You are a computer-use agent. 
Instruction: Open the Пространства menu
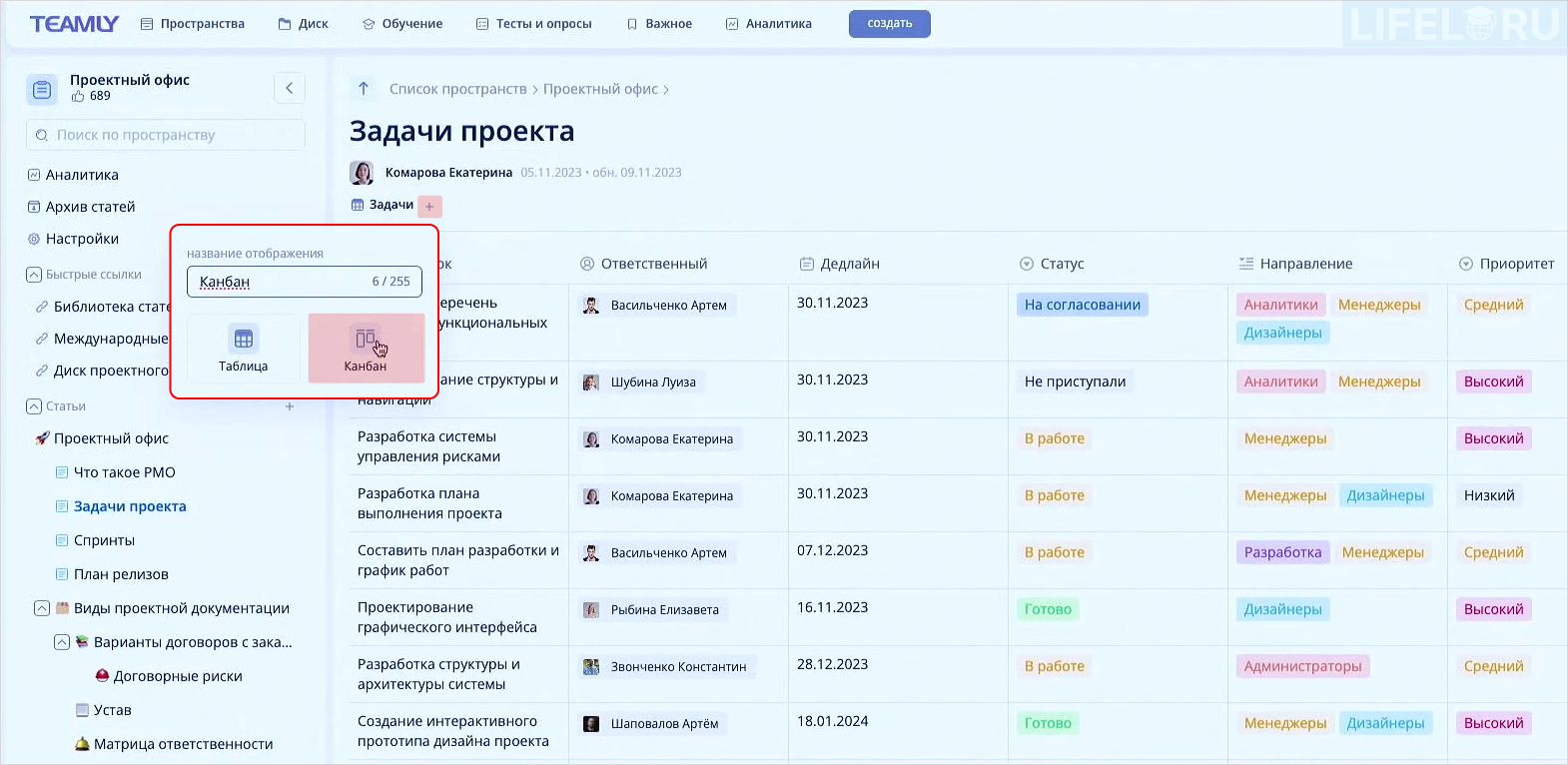click(x=193, y=24)
